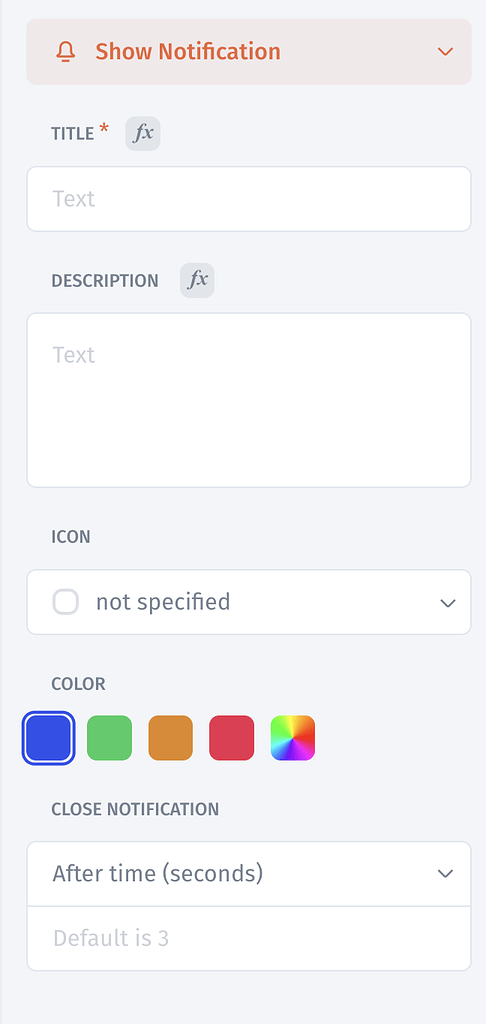Viewport: 486px width, 1024px height.
Task: Select the green color swatch
Action: 110,738
